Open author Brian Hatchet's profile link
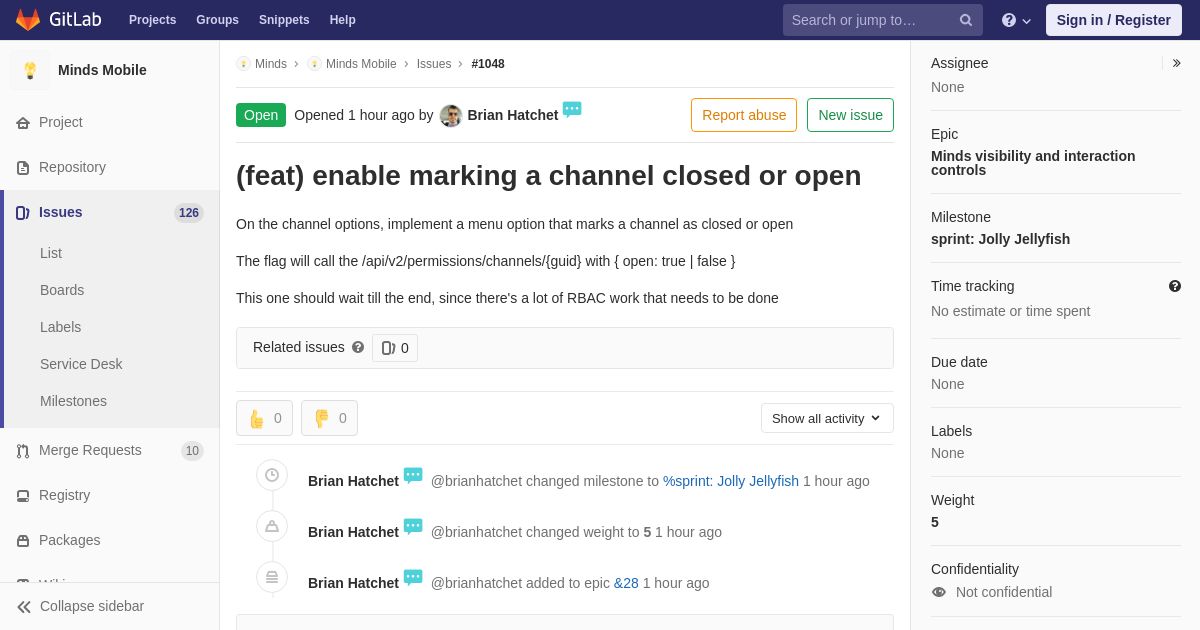 [x=513, y=115]
